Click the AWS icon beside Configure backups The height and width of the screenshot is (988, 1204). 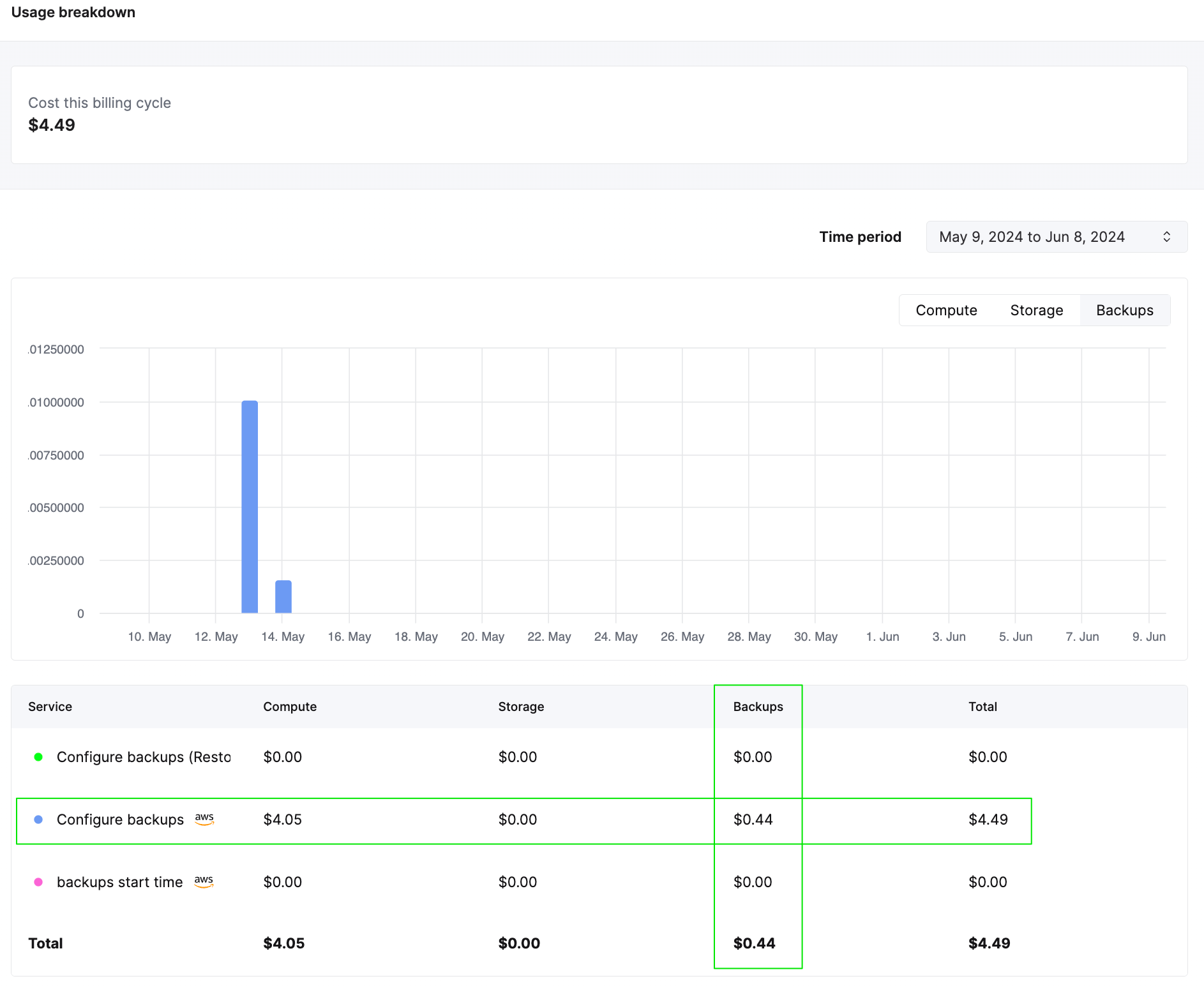point(205,820)
